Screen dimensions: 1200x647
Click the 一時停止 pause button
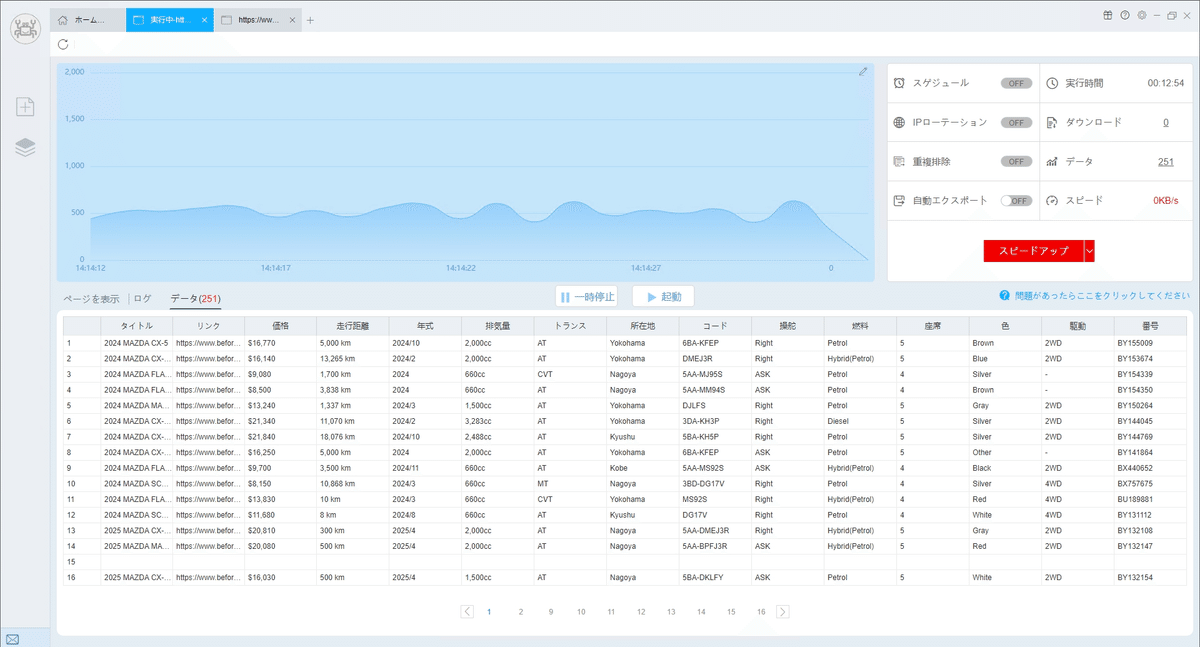click(x=587, y=296)
